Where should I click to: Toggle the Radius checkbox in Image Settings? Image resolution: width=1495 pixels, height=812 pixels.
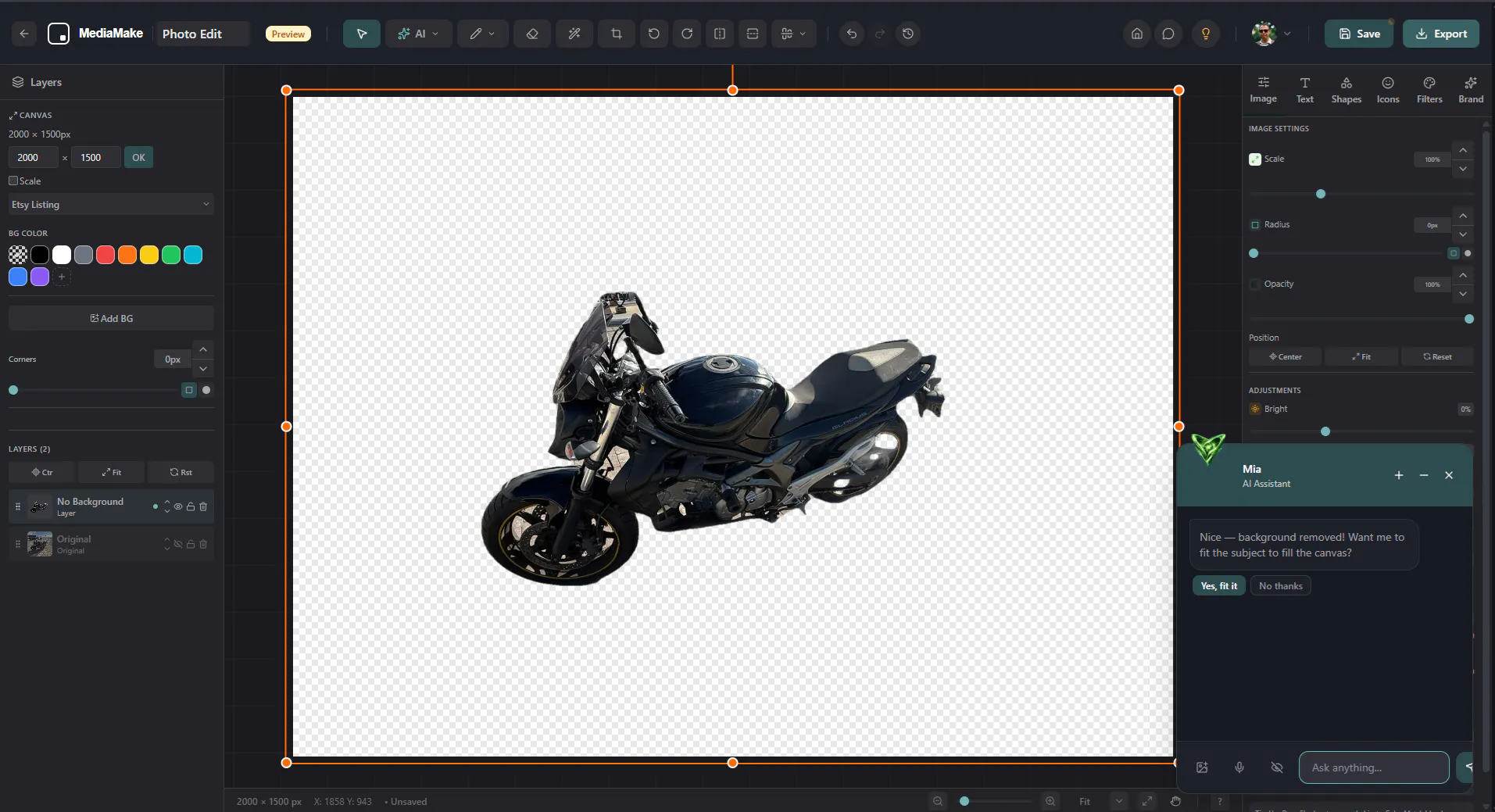(x=1255, y=225)
